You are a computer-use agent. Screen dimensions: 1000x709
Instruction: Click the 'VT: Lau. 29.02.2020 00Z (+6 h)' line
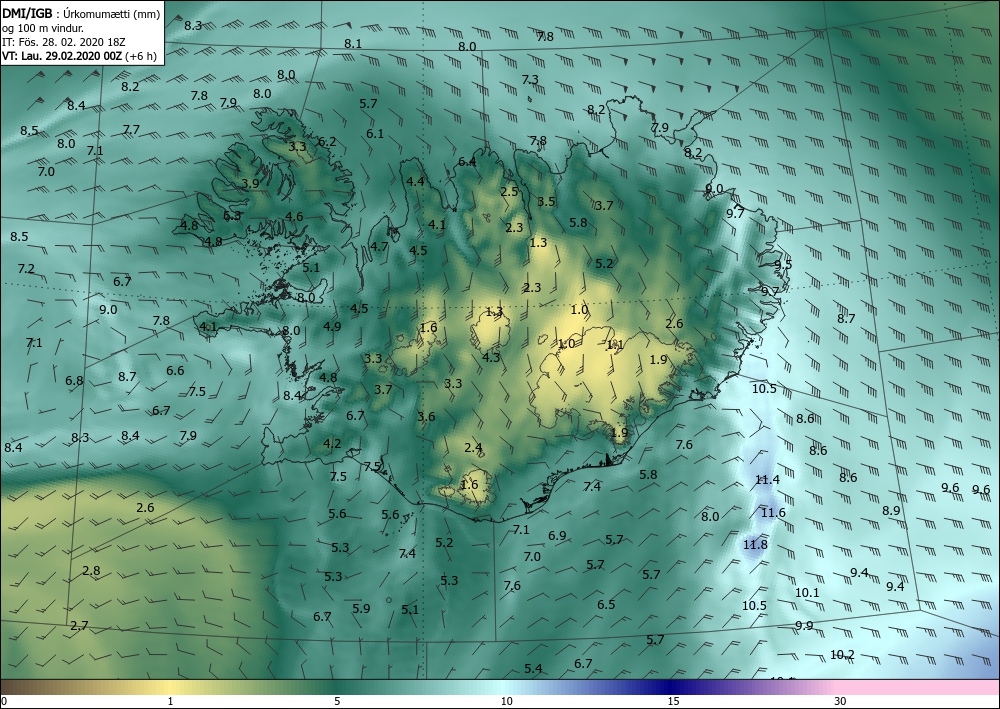80,56
